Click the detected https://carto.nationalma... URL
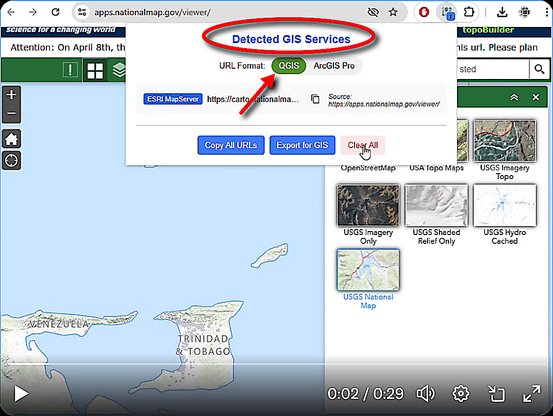Screen dimensions: 553x416 [253, 99]
